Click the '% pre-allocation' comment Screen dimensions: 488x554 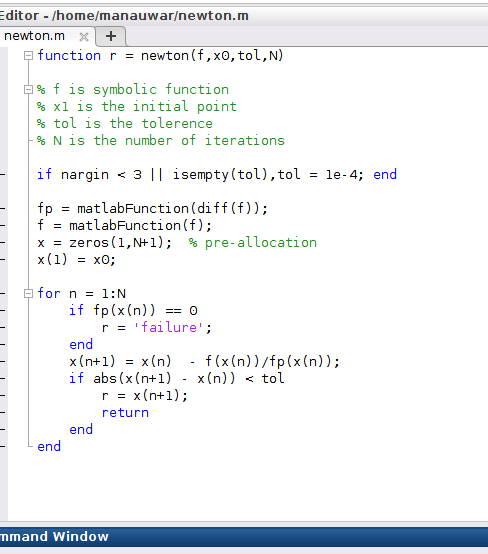coord(253,243)
